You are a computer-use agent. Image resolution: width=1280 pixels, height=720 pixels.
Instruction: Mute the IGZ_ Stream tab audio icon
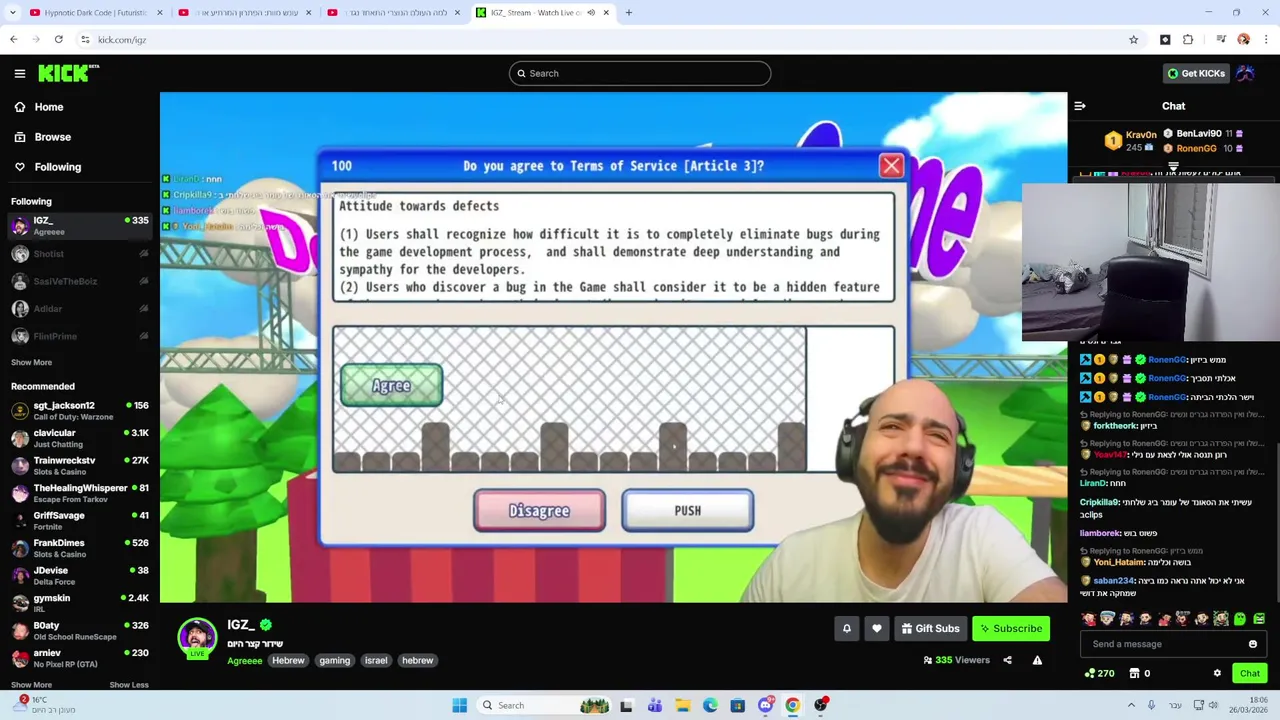pyautogui.click(x=591, y=13)
